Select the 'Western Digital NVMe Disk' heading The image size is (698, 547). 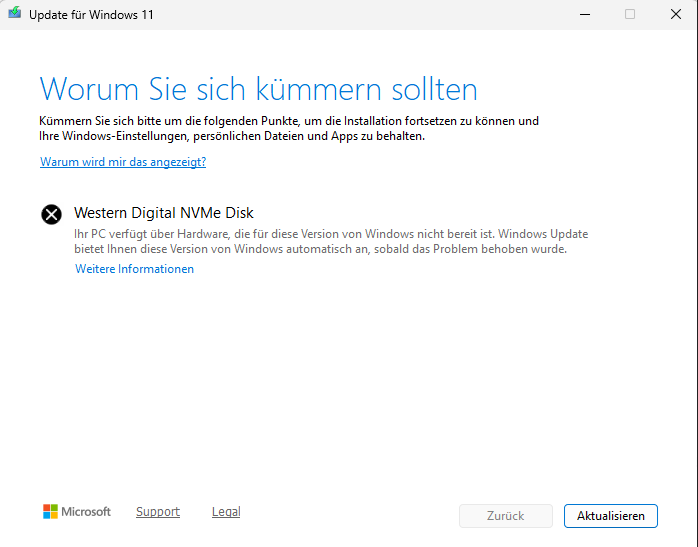tap(164, 213)
